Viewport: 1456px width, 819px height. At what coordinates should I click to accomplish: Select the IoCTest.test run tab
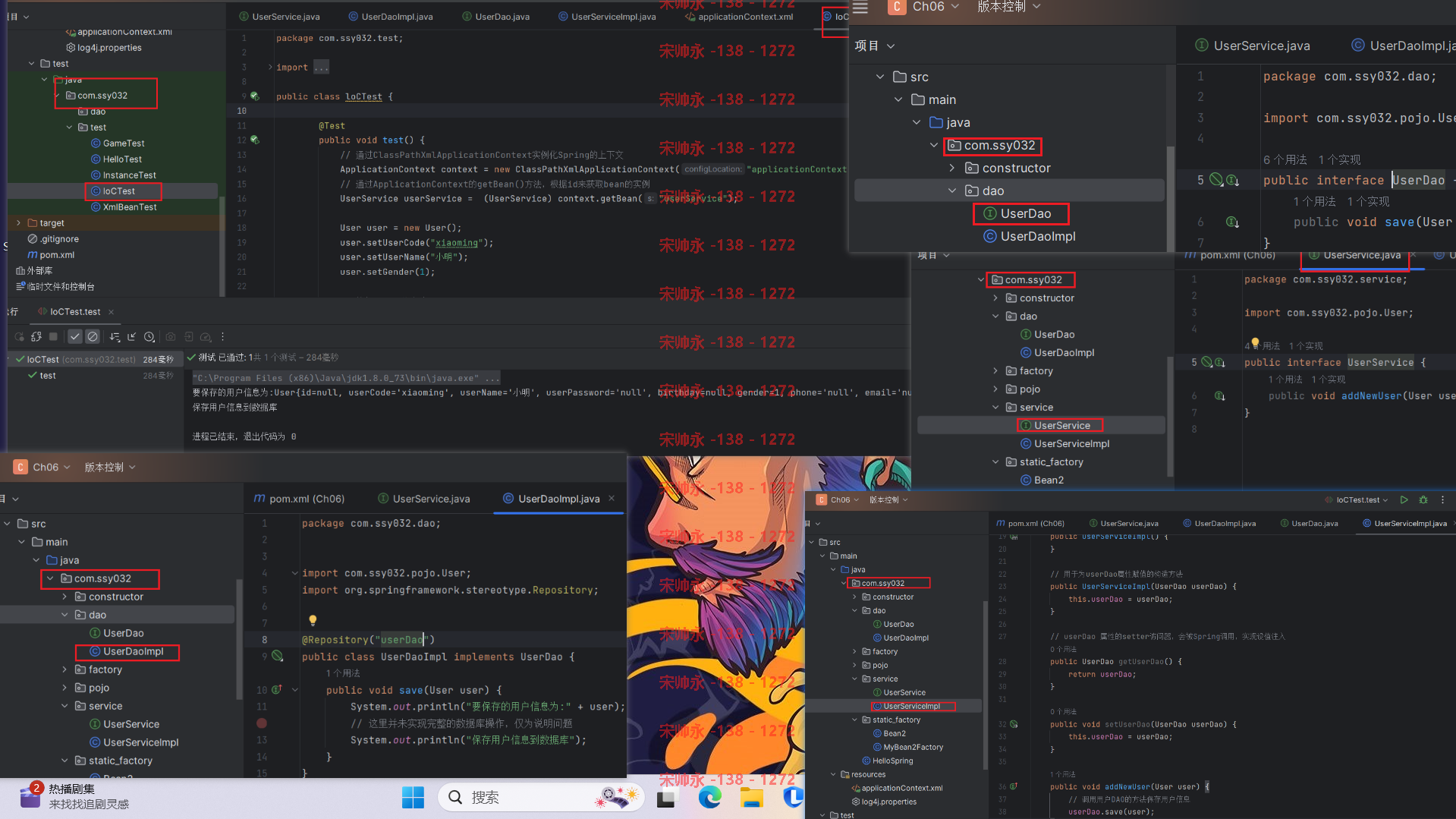[68, 312]
